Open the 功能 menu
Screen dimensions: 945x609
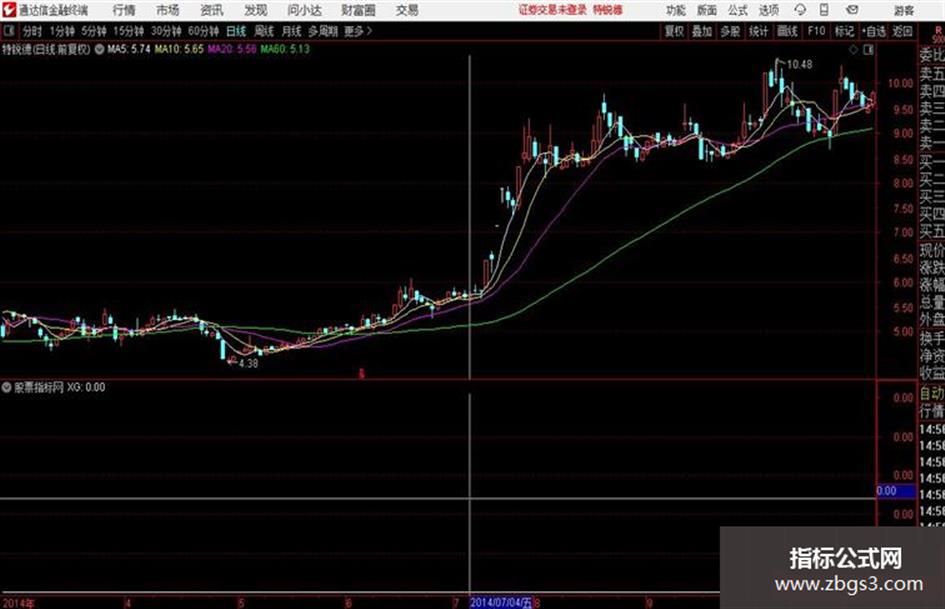(x=675, y=10)
